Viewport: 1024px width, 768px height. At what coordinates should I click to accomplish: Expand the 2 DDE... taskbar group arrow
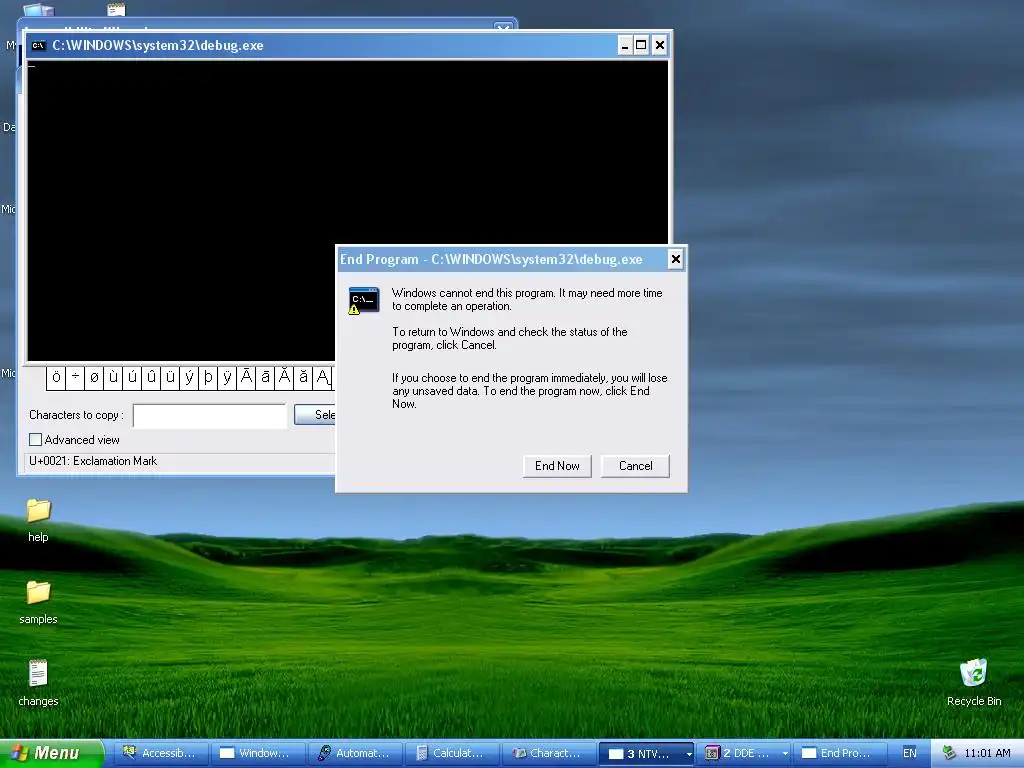click(785, 754)
